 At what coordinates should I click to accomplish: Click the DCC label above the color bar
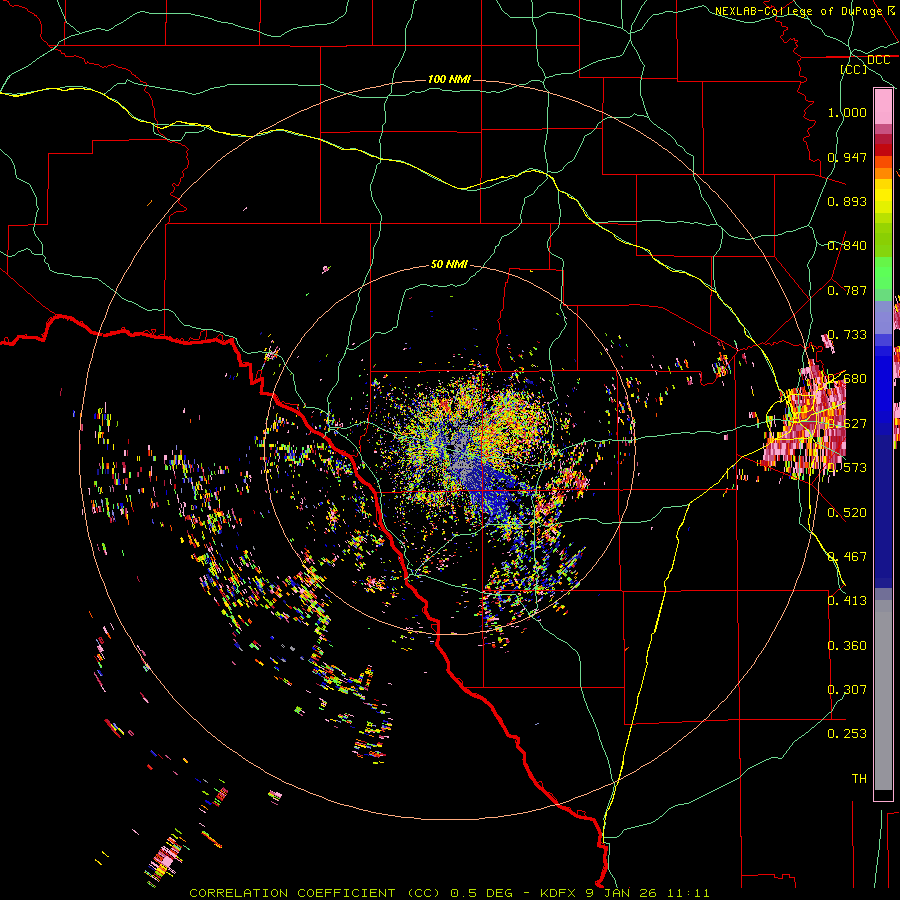click(x=879, y=60)
